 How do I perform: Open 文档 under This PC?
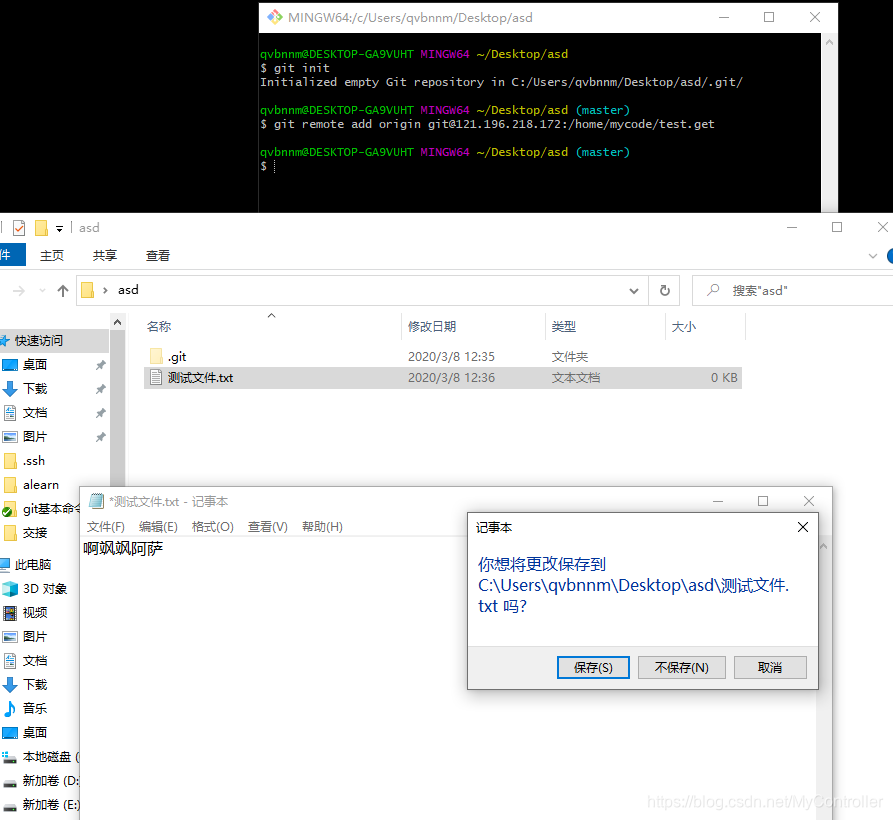click(35, 661)
